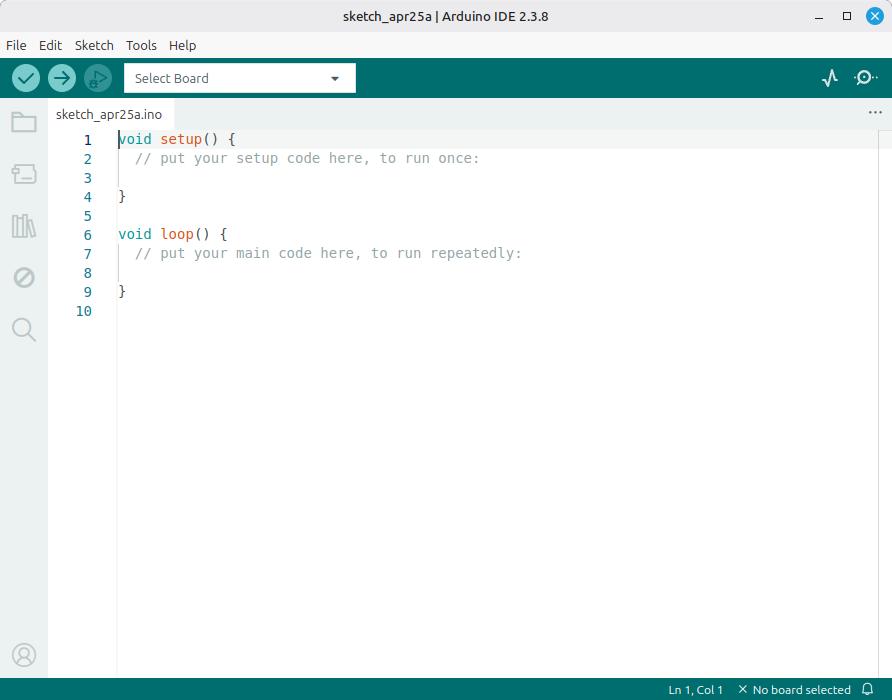Screen dimensions: 892x700
Task: Toggle notifications bell in status bar
Action: [x=868, y=690]
